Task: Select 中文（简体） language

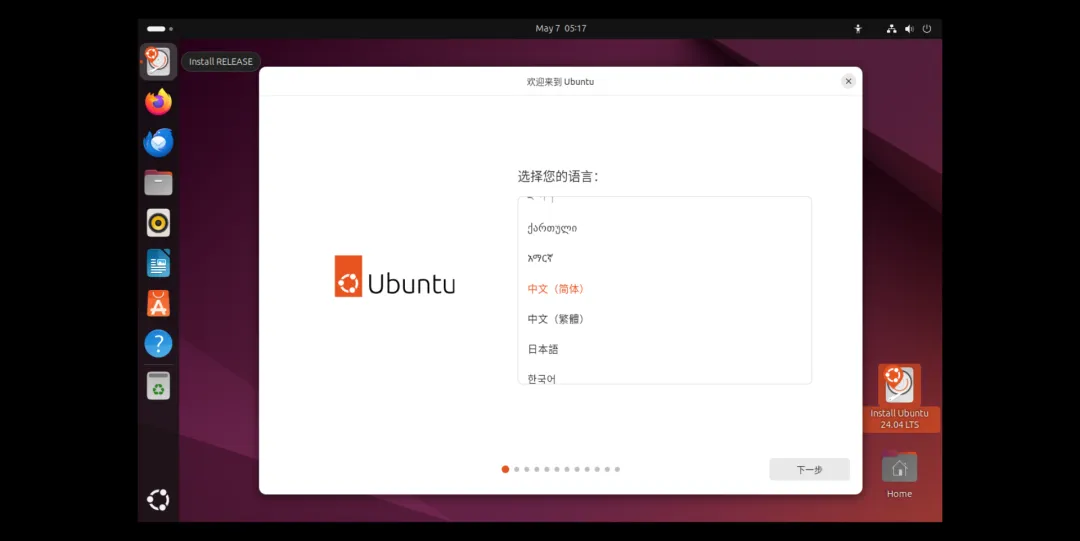Action: tap(665, 289)
